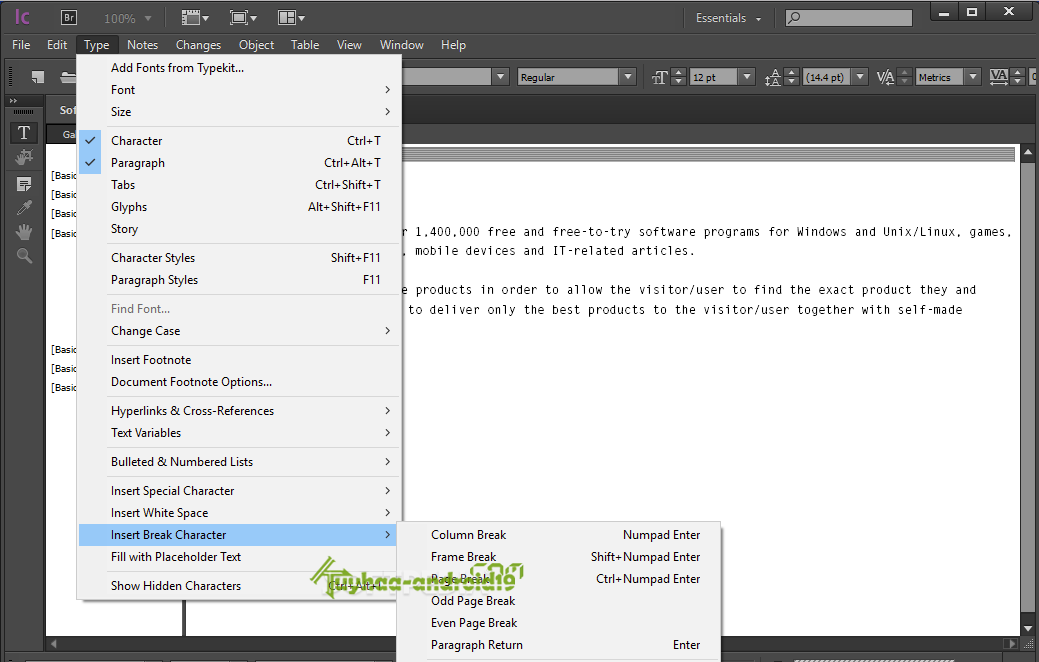Expand Bulleted & Numbered Lists submenu

point(240,462)
